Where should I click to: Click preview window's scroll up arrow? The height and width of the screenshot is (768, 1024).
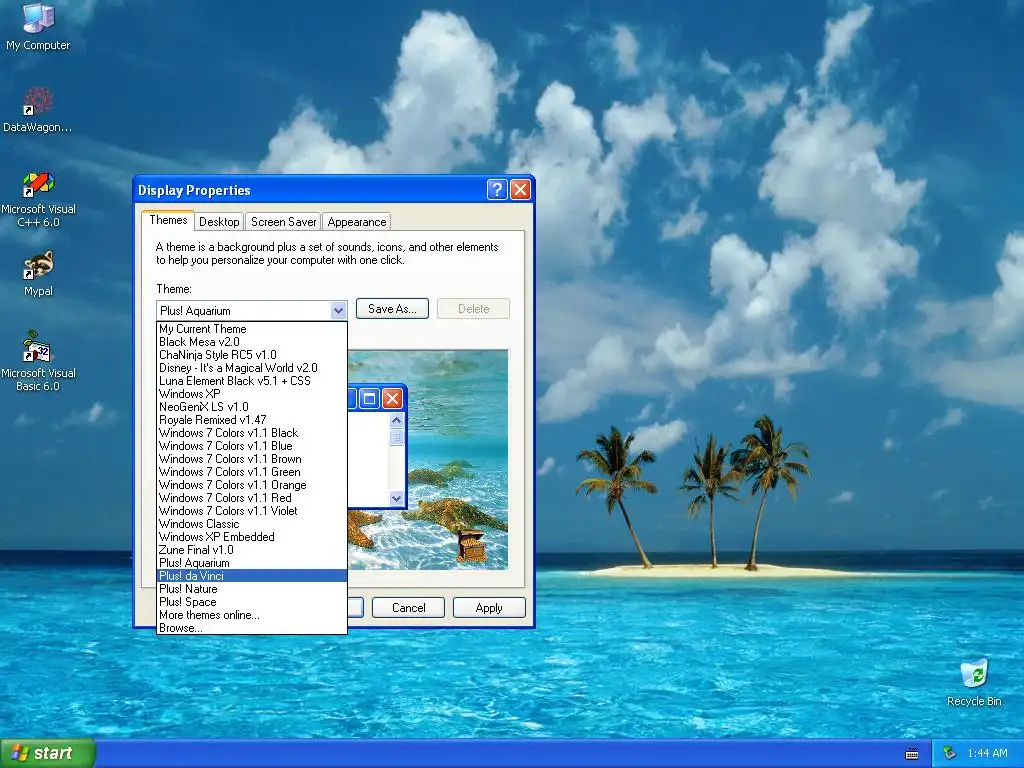396,421
